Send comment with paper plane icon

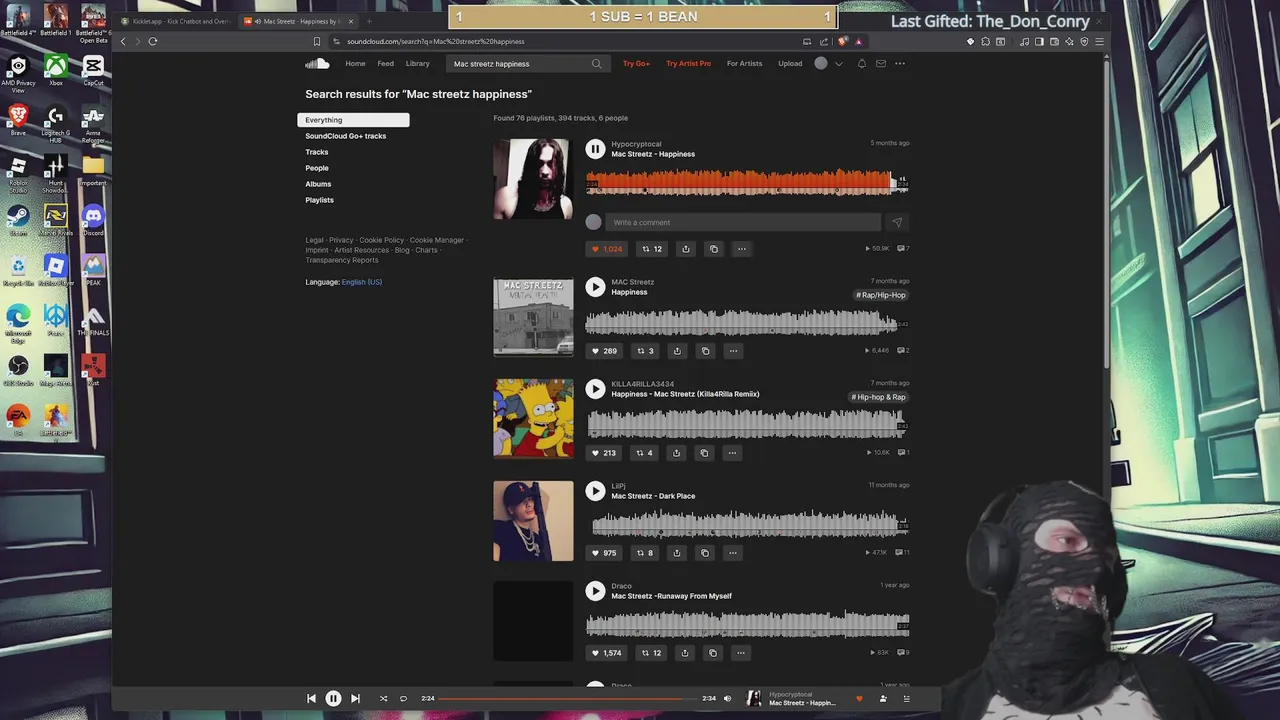point(897,222)
